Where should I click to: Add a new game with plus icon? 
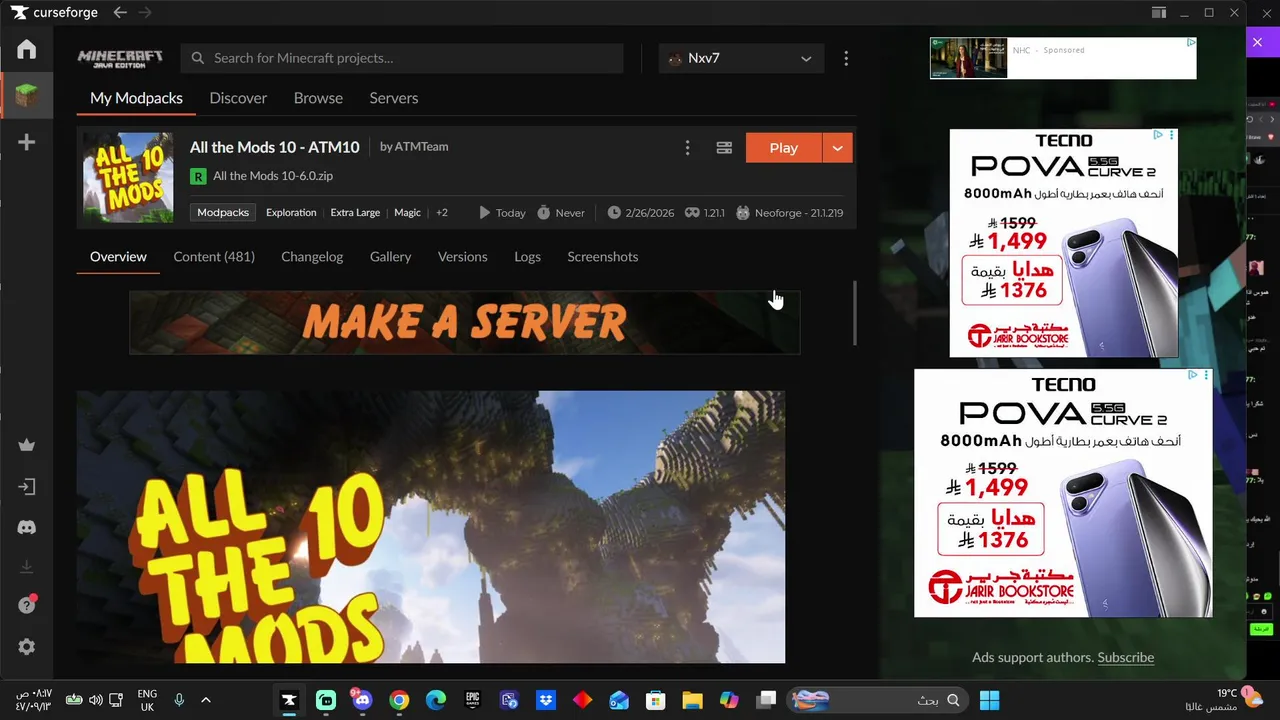27,142
